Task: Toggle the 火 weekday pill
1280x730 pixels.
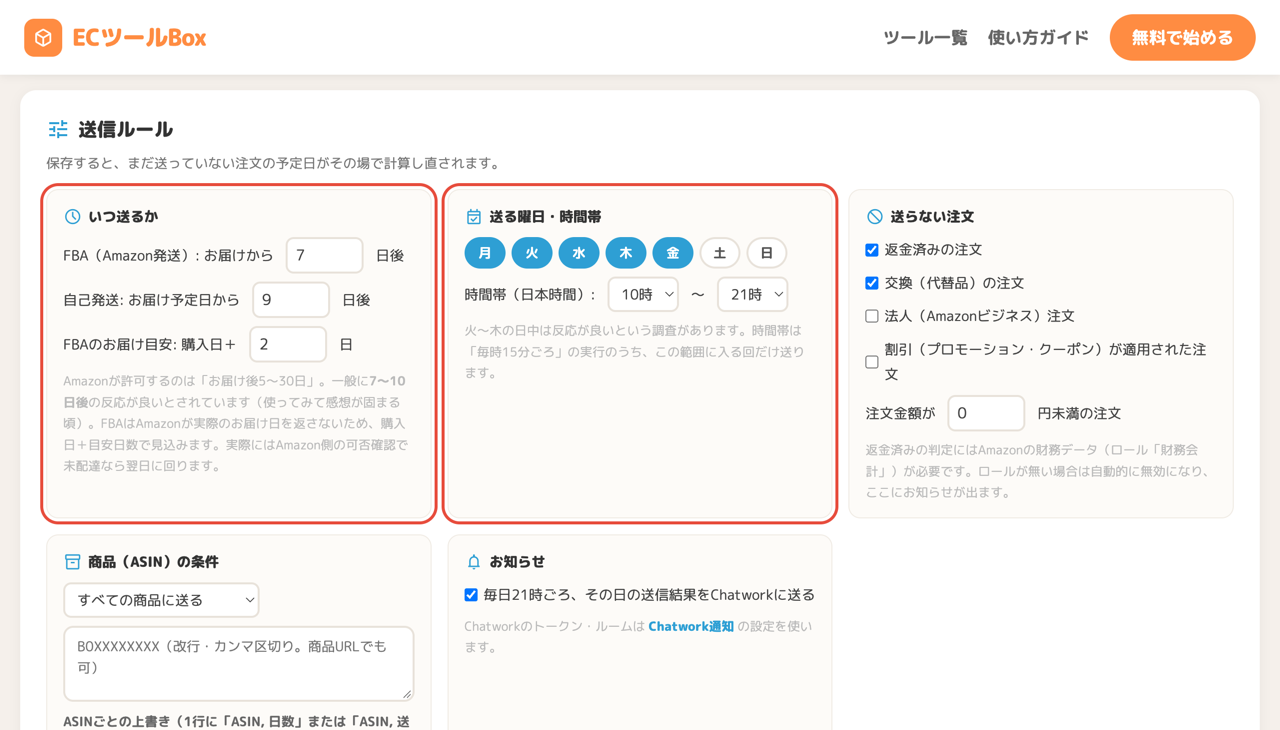Action: pos(532,253)
